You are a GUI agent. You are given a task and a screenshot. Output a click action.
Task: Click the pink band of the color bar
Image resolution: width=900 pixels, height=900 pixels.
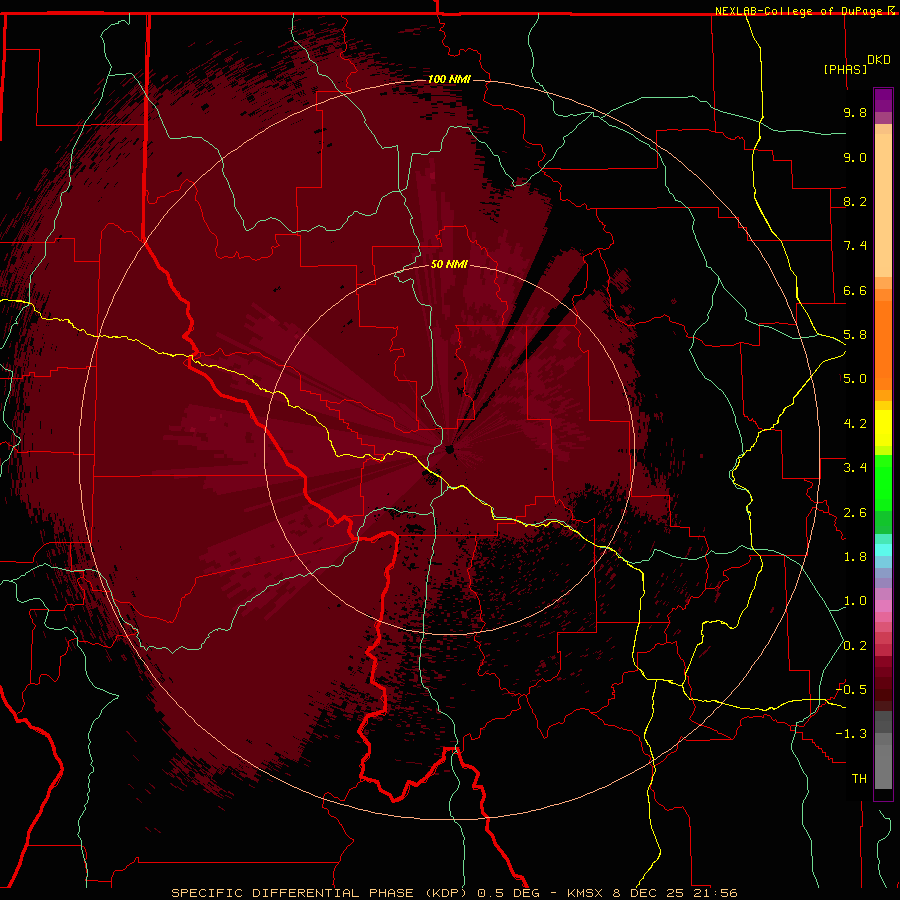pos(883,606)
